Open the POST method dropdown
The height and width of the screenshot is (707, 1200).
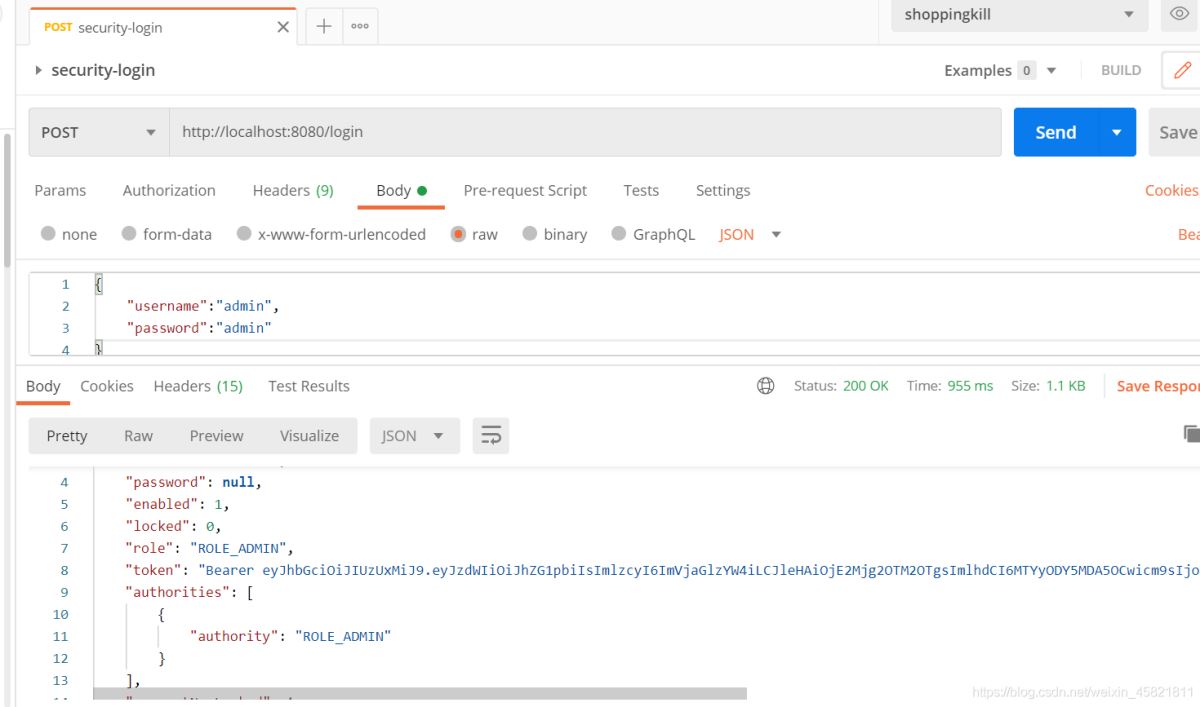pos(98,132)
